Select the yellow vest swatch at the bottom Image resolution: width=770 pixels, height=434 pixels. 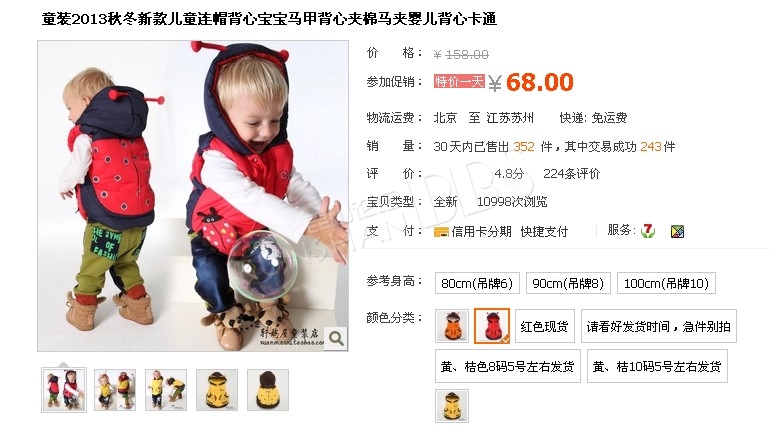click(452, 406)
